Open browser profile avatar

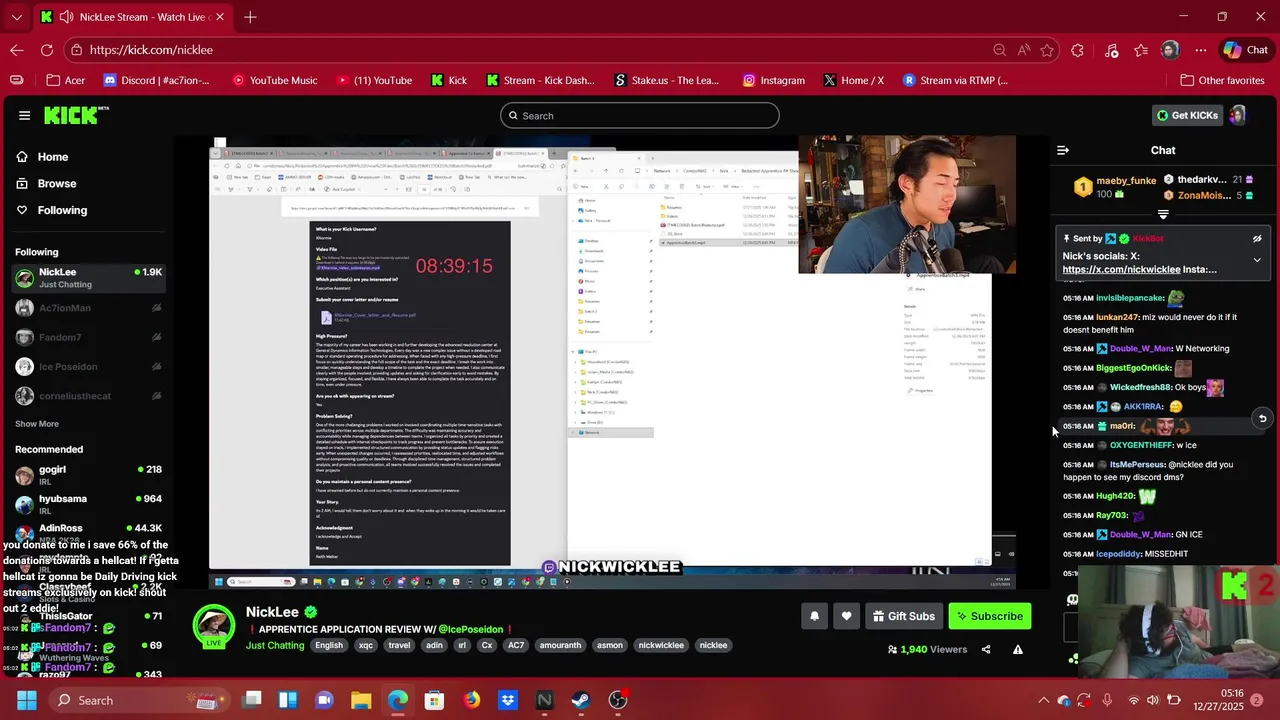[x=1170, y=50]
